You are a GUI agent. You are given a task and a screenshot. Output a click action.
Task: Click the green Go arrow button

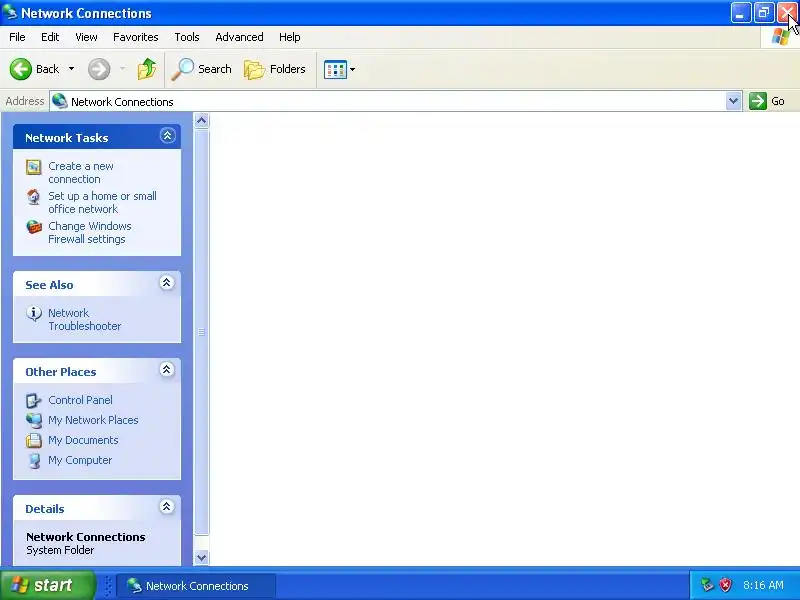758,101
